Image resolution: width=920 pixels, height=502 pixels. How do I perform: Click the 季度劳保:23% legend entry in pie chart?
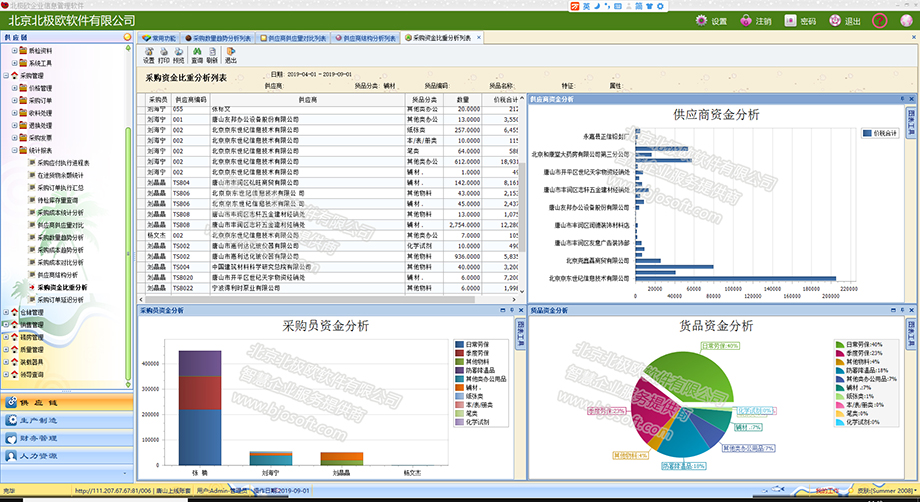click(860, 353)
